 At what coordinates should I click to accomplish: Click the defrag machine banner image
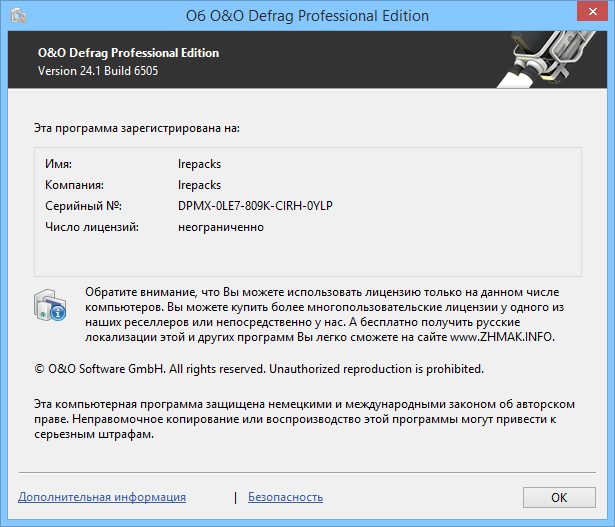(x=547, y=59)
